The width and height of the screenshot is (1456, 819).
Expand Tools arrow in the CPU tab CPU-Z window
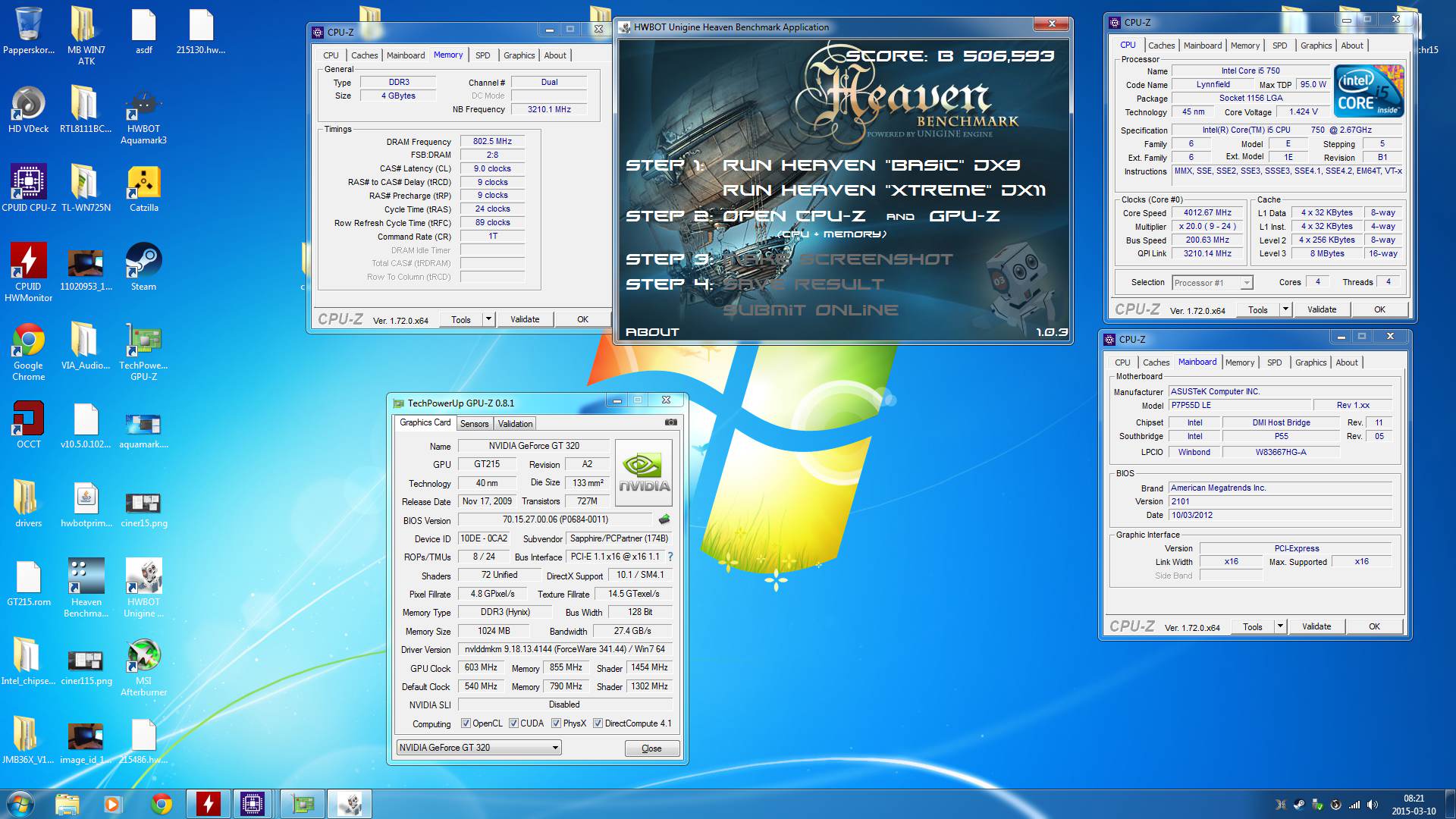pos(1285,309)
